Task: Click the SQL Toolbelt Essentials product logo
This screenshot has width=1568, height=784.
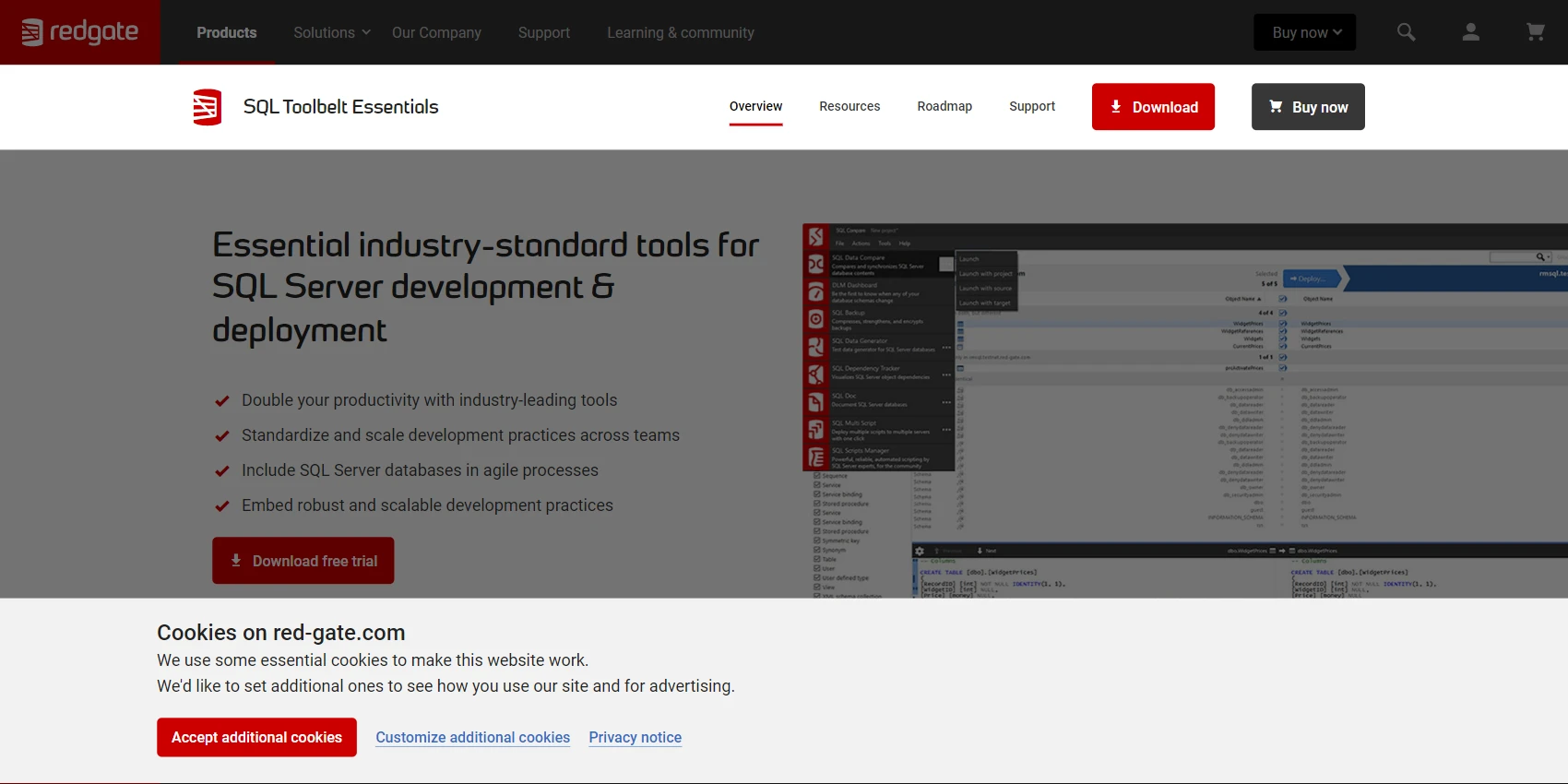Action: pos(207,107)
